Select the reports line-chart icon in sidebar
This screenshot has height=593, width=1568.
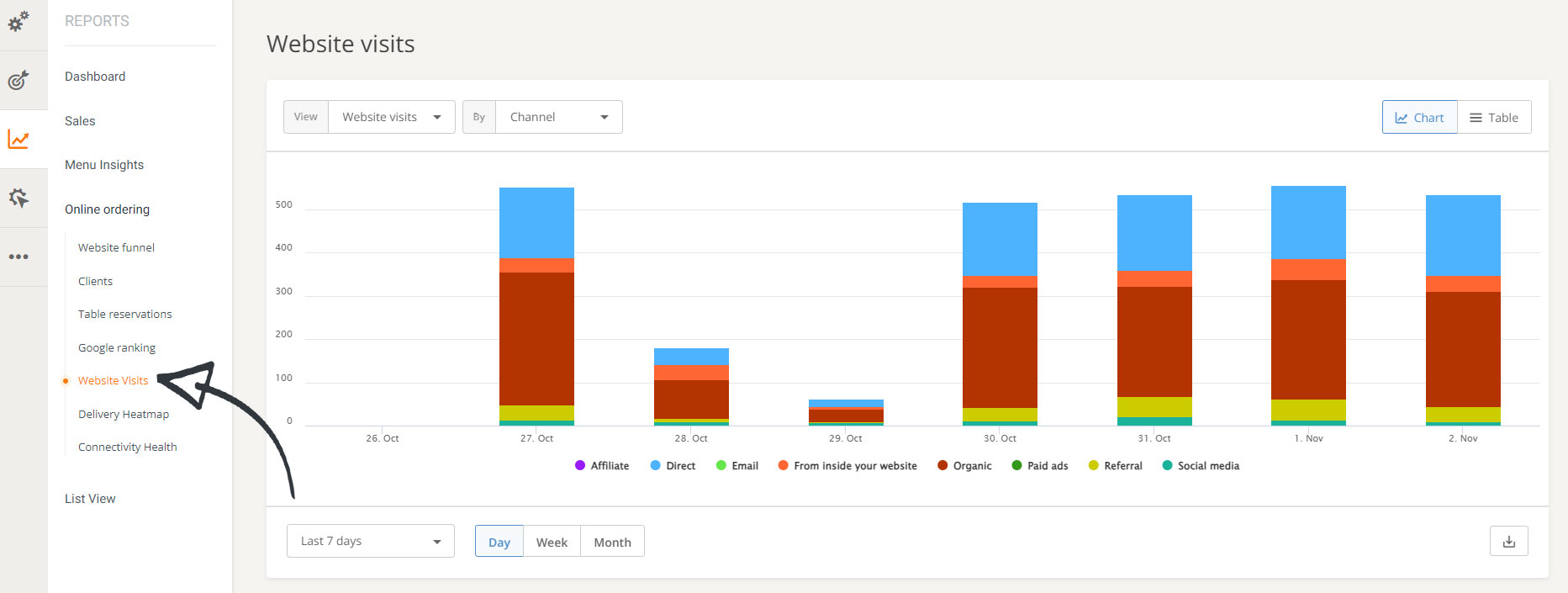point(18,140)
